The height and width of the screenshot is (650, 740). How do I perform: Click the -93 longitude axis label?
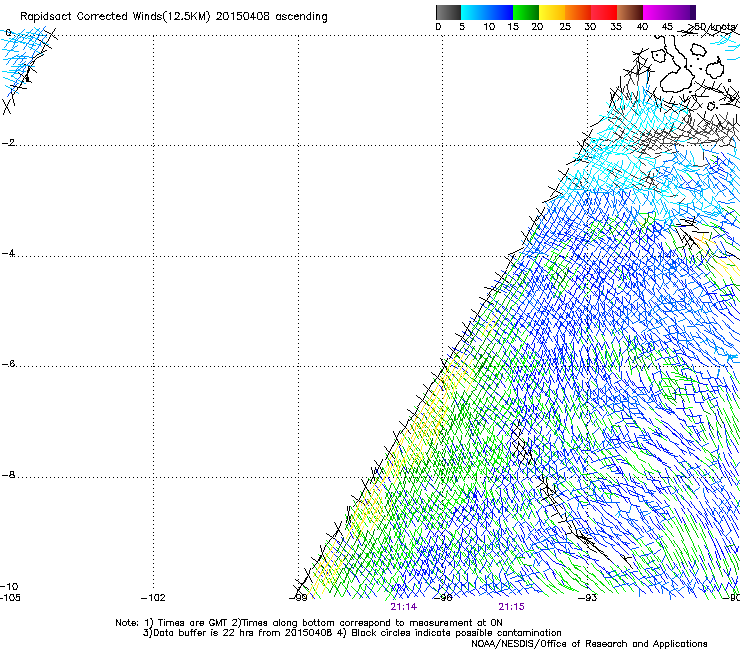[588, 598]
